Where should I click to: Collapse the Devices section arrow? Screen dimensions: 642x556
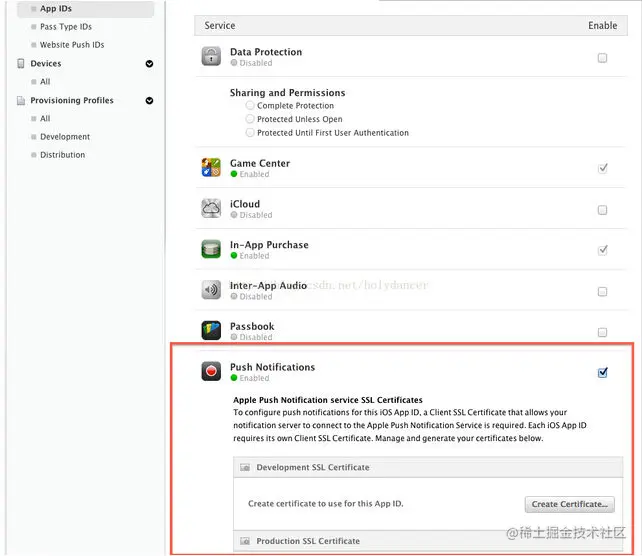point(149,63)
